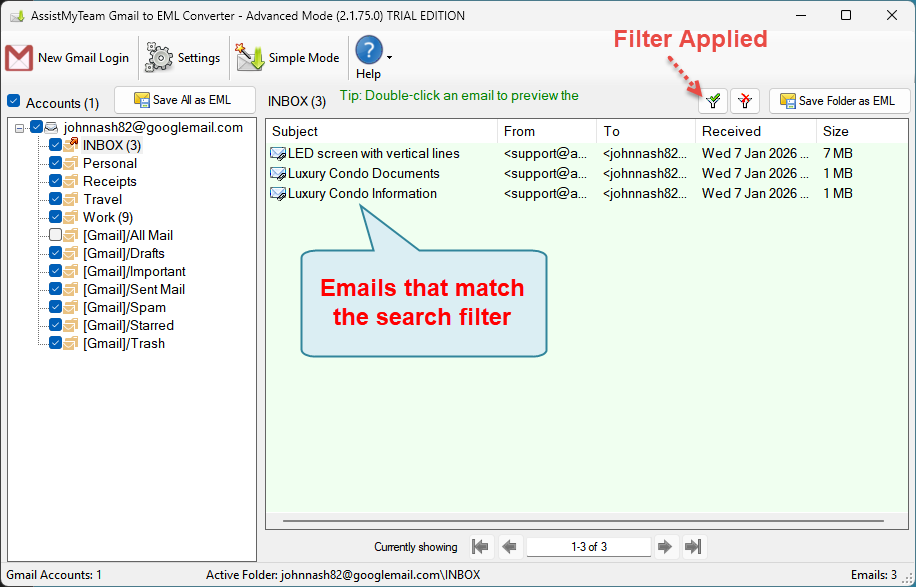Go to the next page arrow
Screen dimensions: 916x587
(x=665, y=547)
